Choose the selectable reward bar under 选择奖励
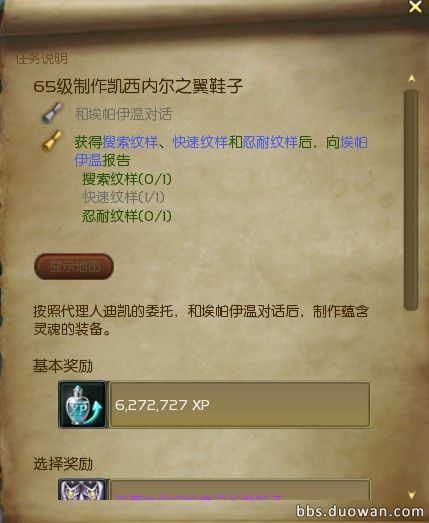The width and height of the screenshot is (429, 523). click(x=240, y=490)
